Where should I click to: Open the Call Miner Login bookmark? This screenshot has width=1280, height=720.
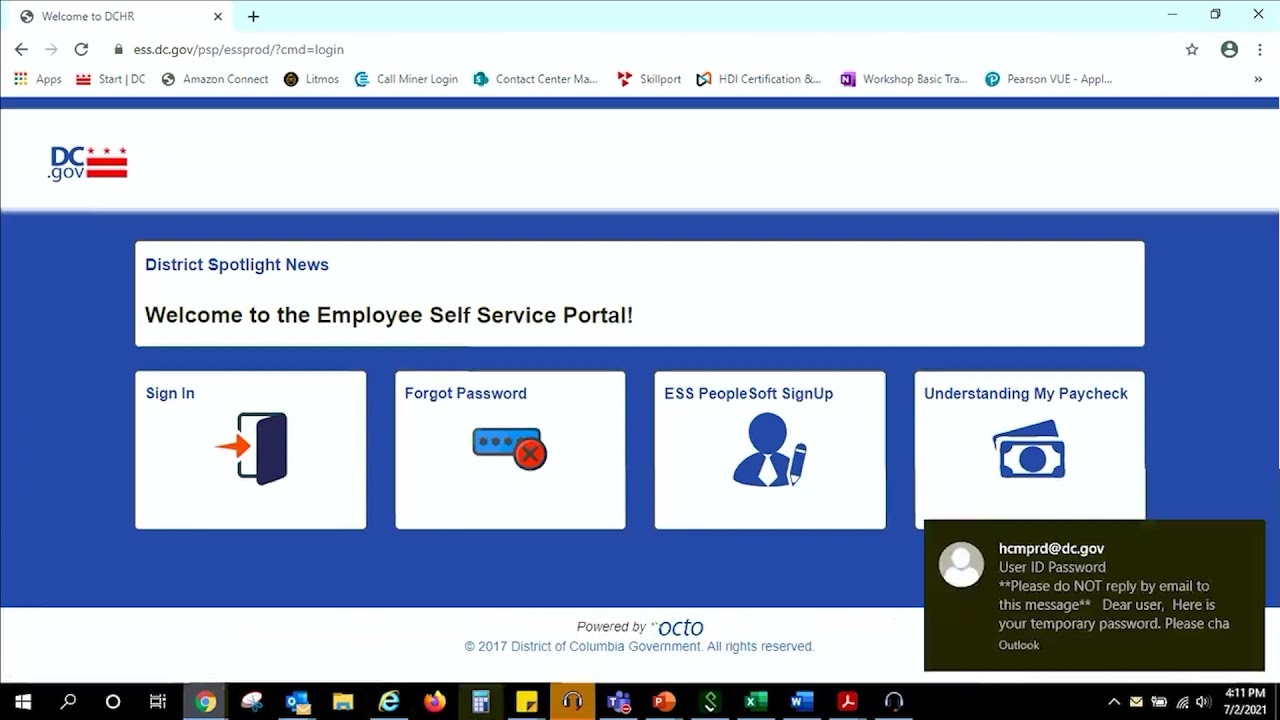406,79
